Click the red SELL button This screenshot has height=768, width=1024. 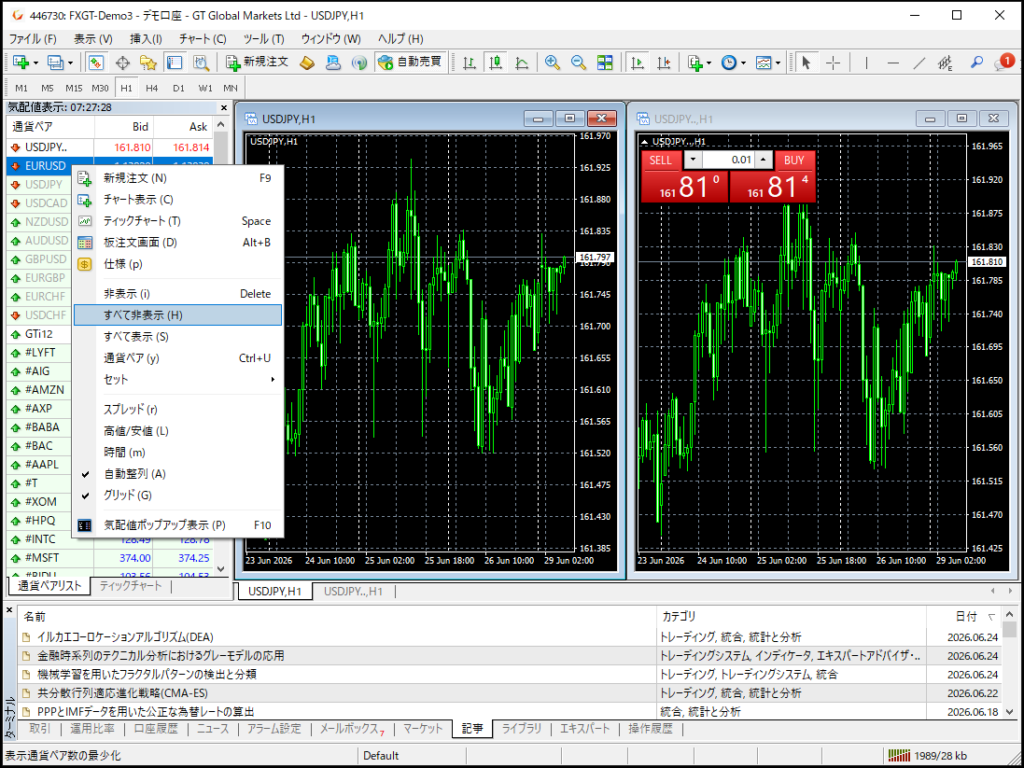tap(660, 160)
